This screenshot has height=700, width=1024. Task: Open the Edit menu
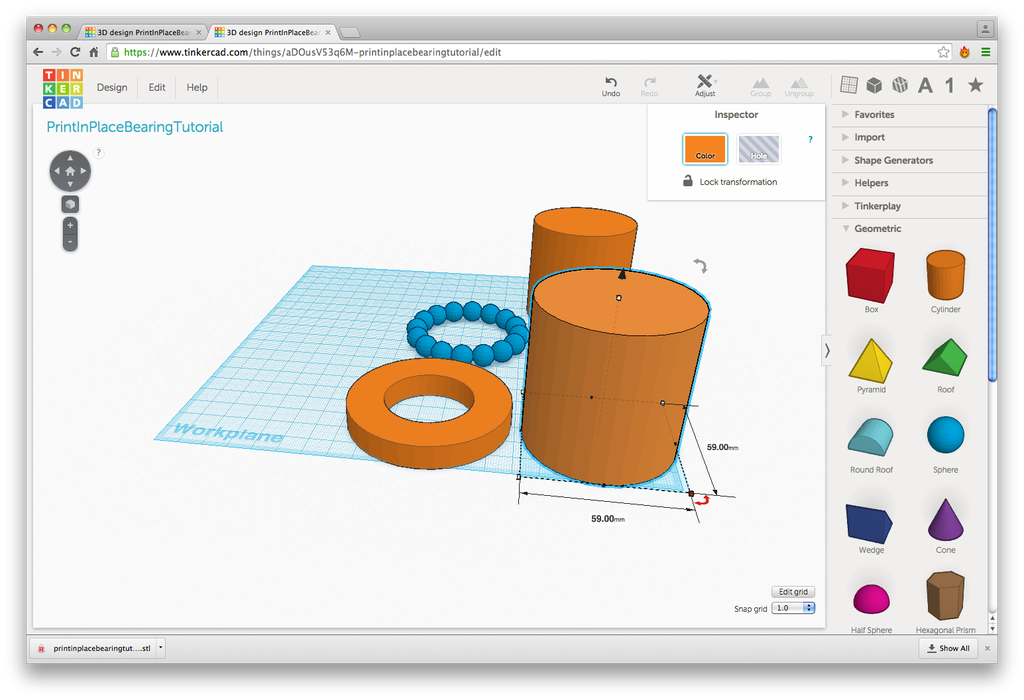coord(157,88)
